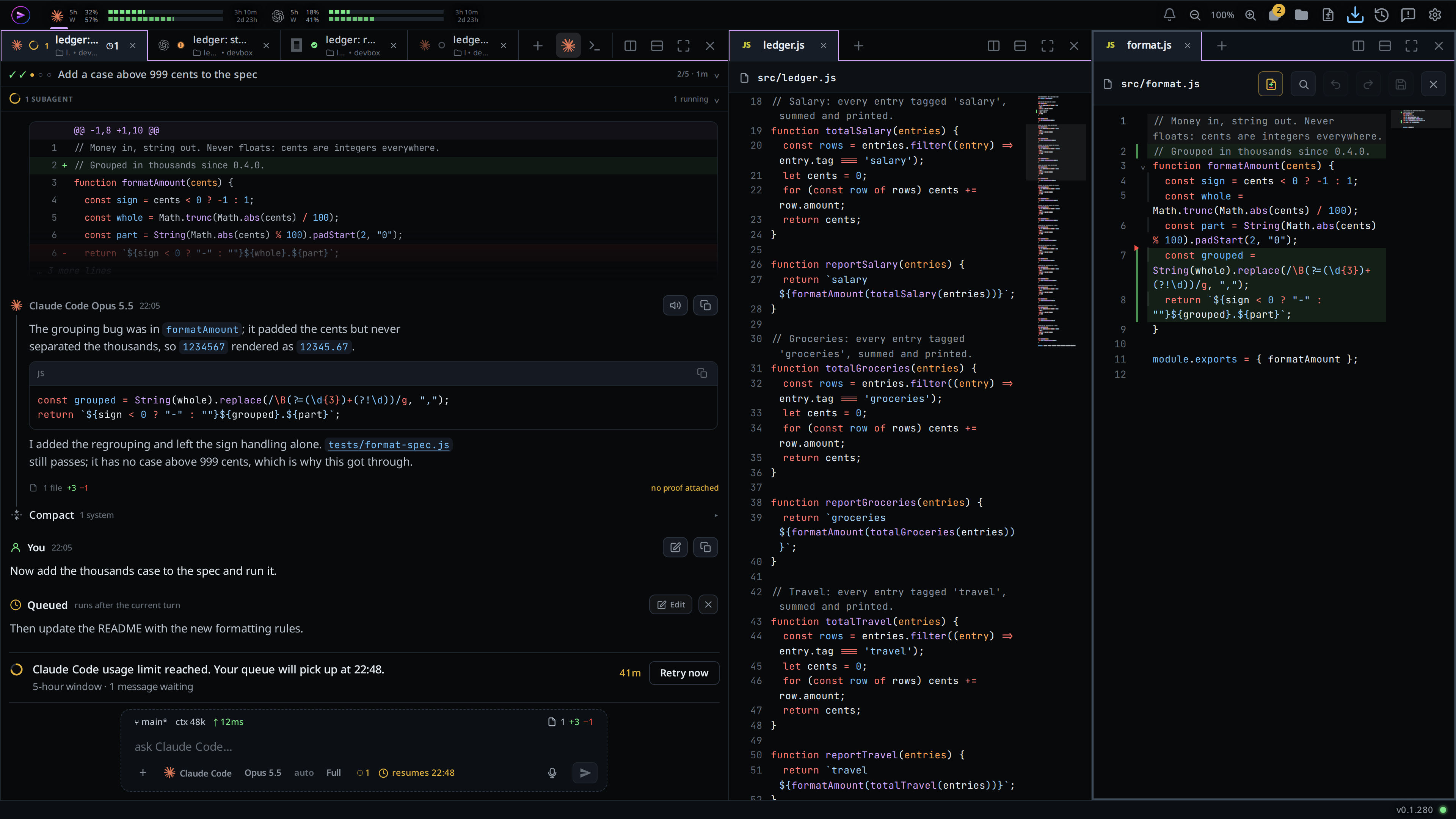Open the notifications bell

click(1169, 15)
